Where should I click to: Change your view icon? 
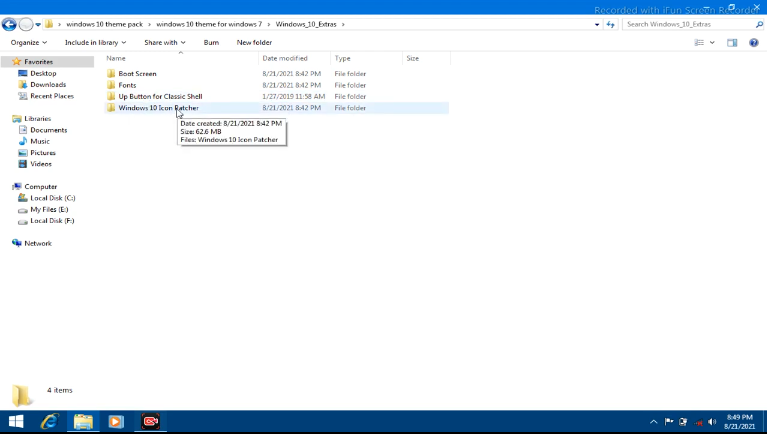click(x=699, y=43)
